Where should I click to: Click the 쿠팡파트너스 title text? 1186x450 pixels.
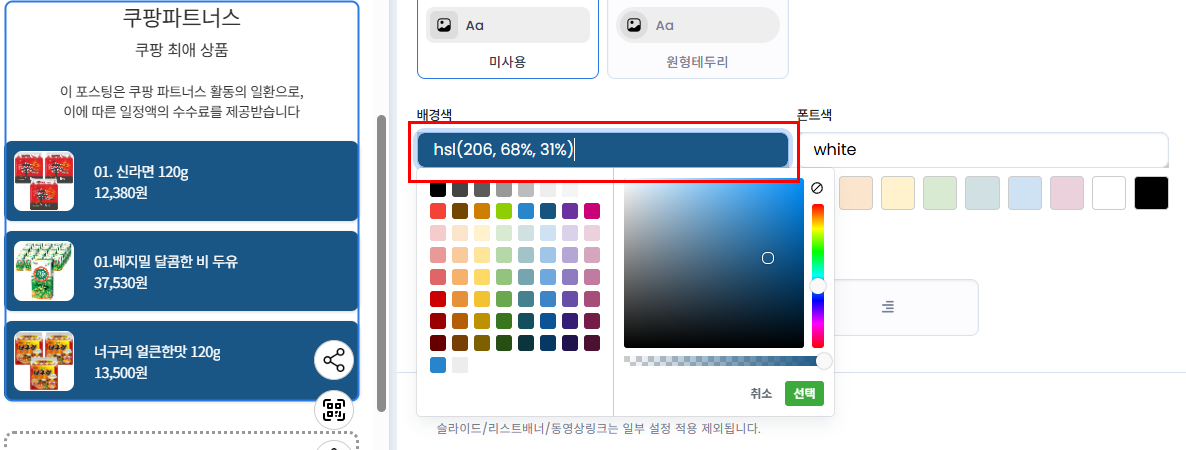pyautogui.click(x=182, y=17)
